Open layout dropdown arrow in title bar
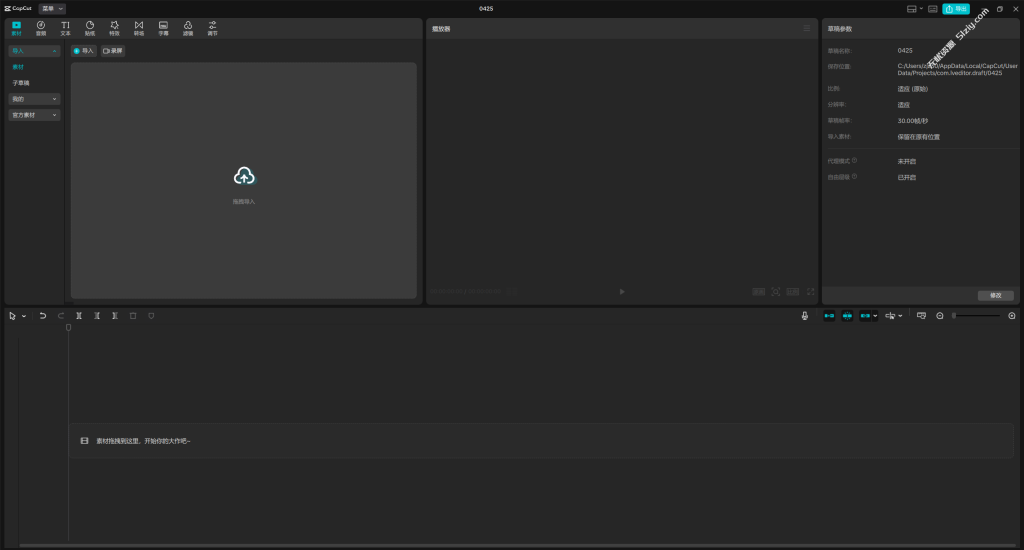The height and width of the screenshot is (550, 1024). pyautogui.click(x=921, y=9)
